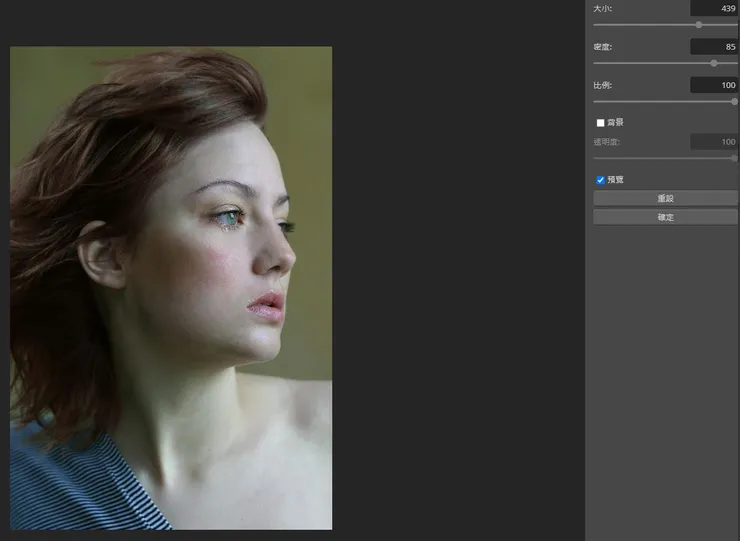Click the 大小 text label
Screen dimensions: 740x541
click(603, 8)
